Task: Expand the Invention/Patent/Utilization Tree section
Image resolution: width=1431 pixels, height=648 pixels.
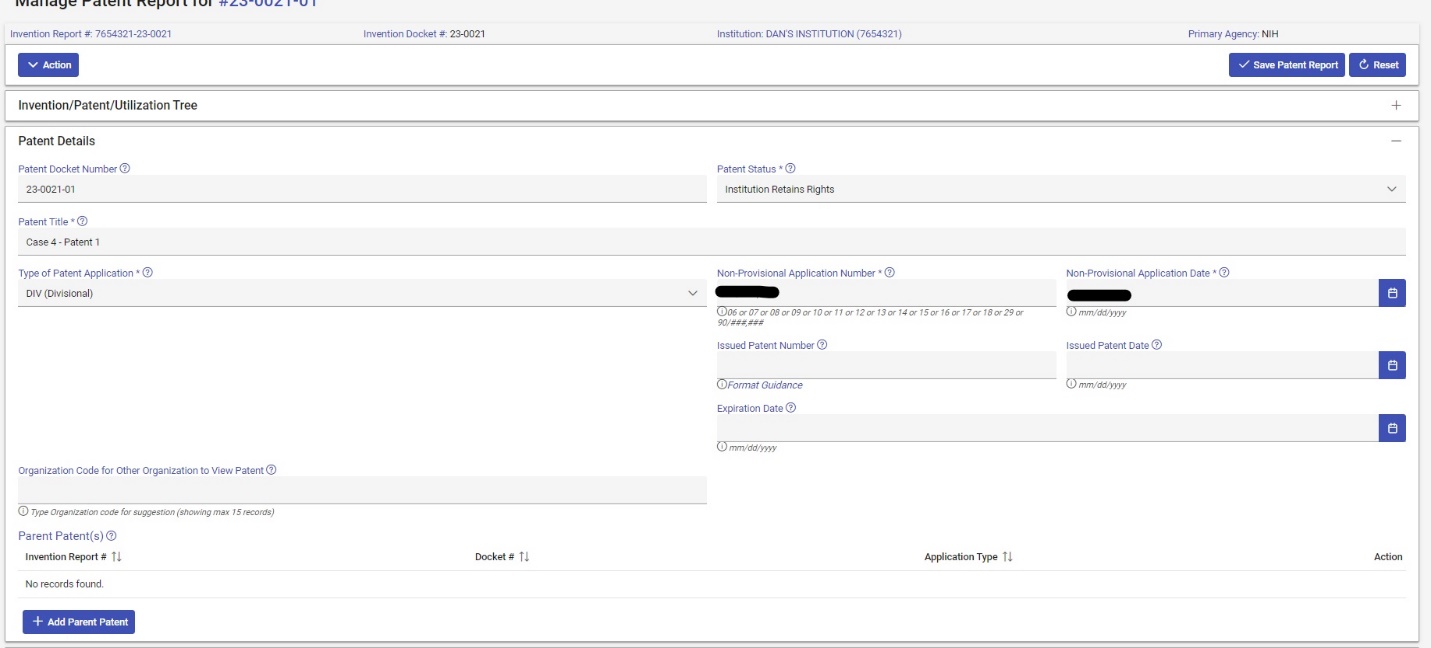Action: point(1396,105)
